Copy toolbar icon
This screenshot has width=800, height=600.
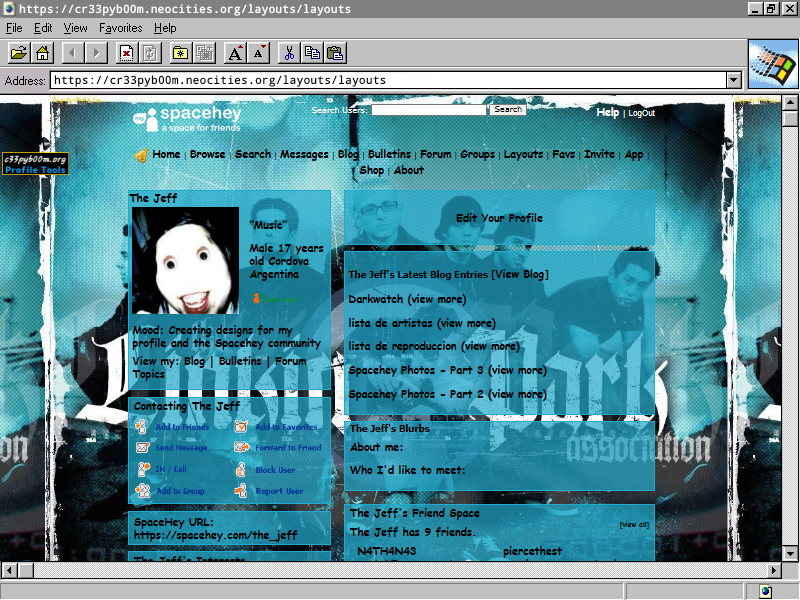click(x=312, y=53)
